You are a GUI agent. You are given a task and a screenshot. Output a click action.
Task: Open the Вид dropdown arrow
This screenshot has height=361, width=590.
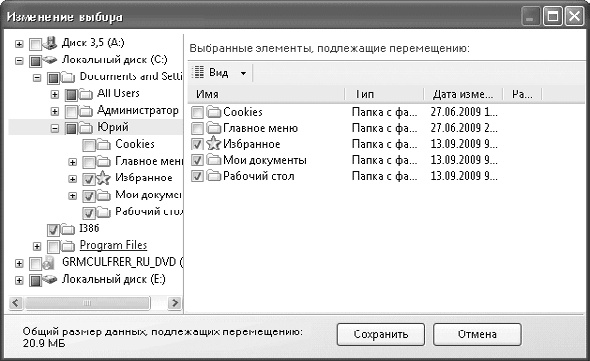pyautogui.click(x=243, y=73)
